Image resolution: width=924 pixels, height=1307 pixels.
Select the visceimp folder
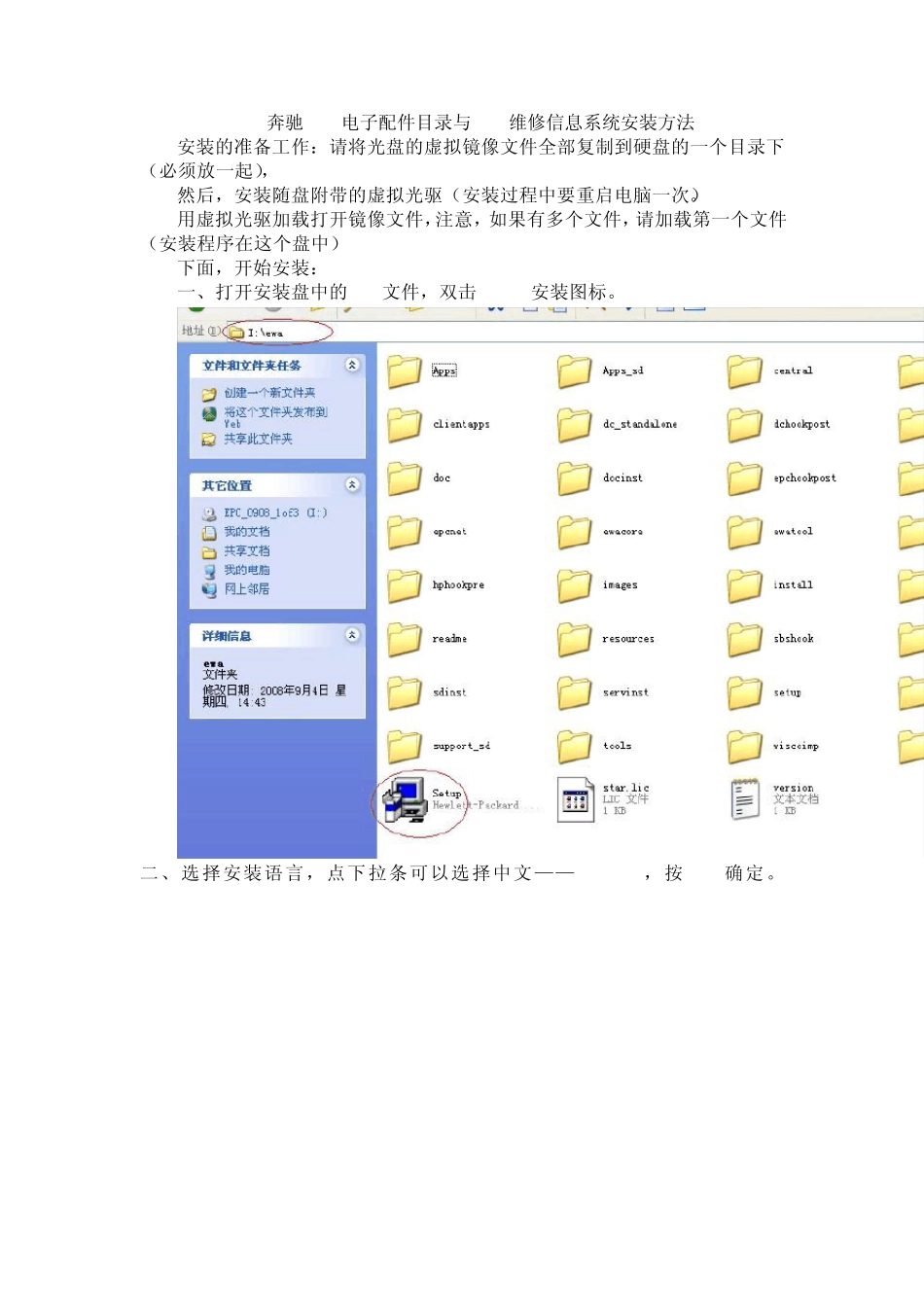click(772, 746)
